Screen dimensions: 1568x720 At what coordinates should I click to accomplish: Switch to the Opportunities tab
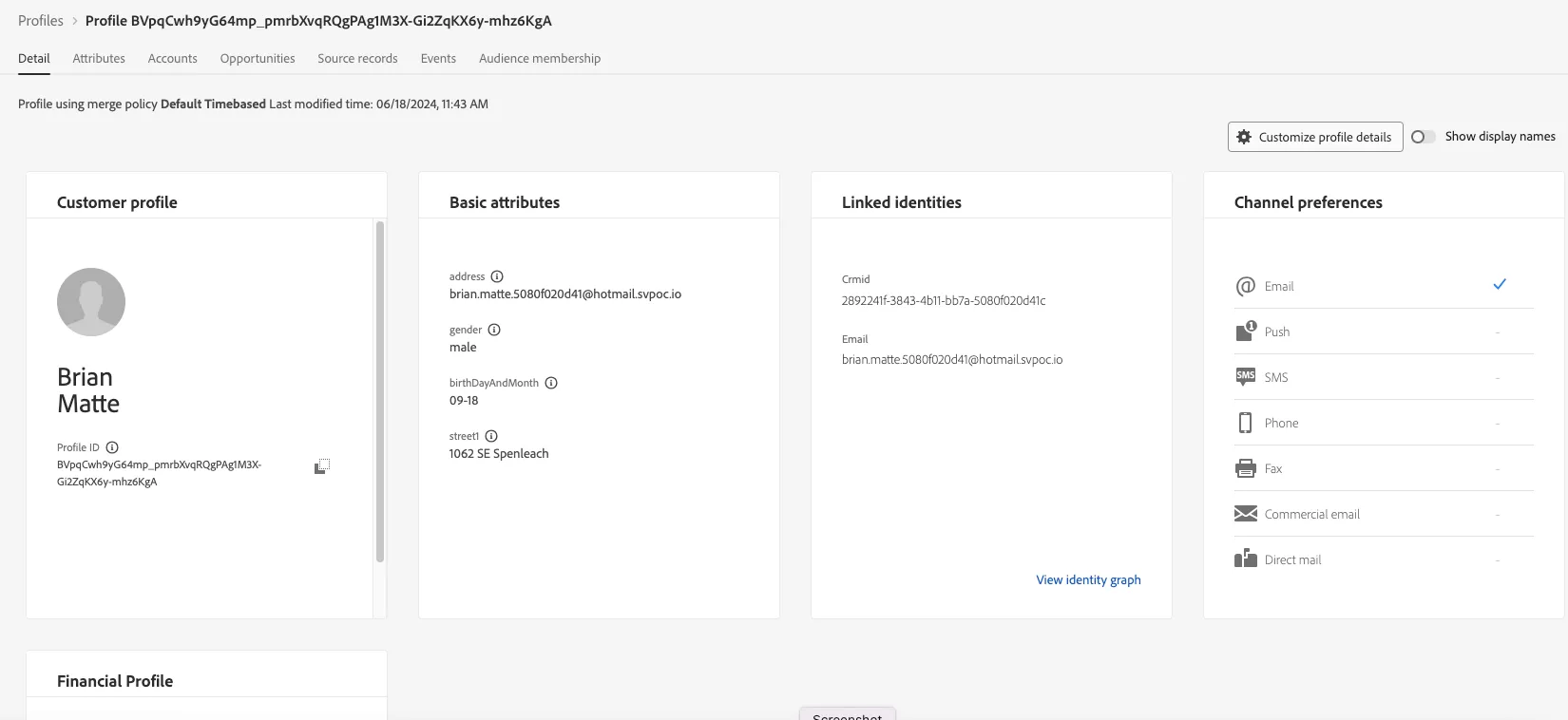(258, 58)
